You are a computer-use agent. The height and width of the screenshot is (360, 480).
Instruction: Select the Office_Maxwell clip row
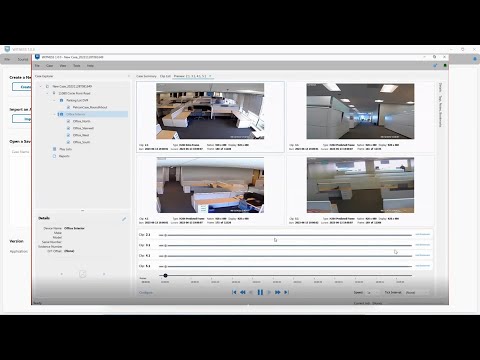[x=83, y=128]
